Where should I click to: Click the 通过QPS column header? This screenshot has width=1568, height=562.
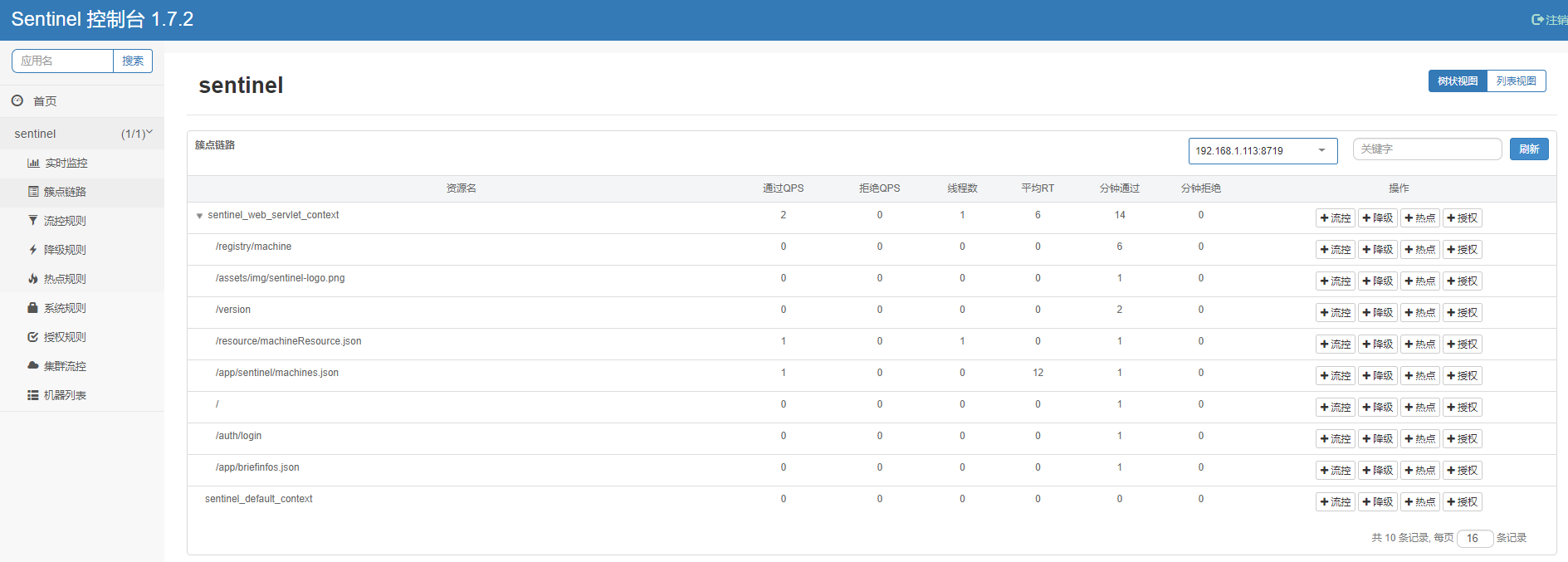[x=783, y=188]
